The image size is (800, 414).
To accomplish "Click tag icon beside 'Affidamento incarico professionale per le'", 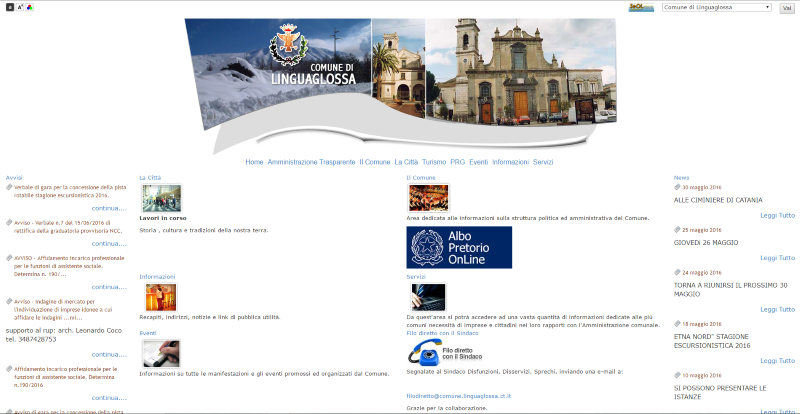I will click(9, 369).
